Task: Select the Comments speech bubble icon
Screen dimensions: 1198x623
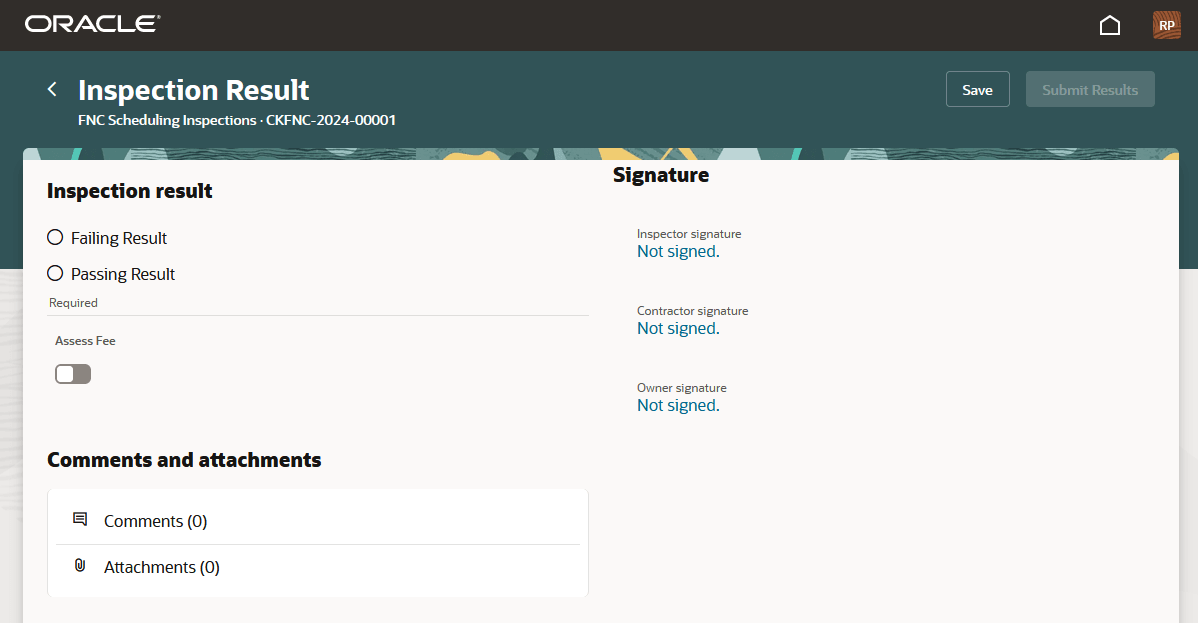Action: coord(80,519)
